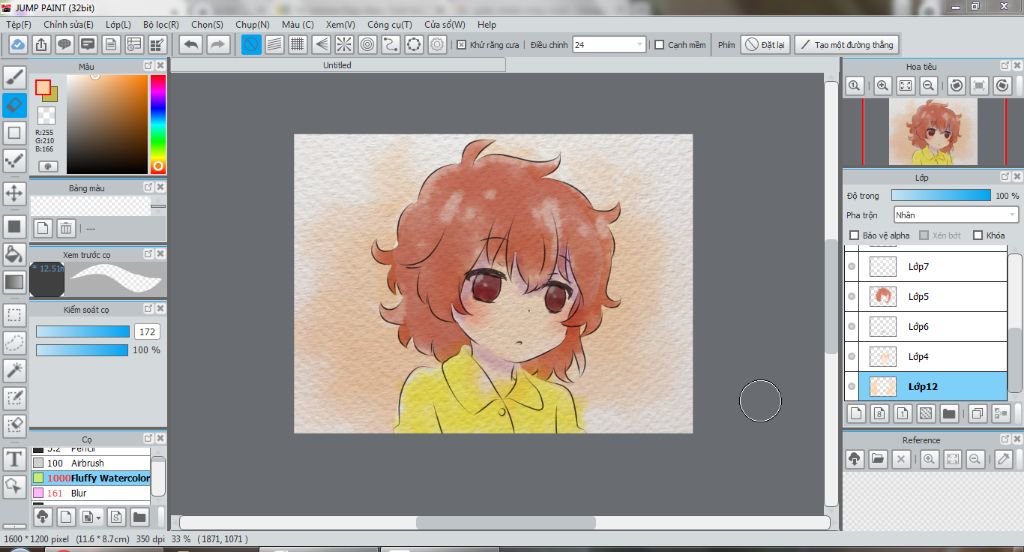The width and height of the screenshot is (1024, 552).
Task: Toggle visibility of Lớp12 layer
Action: click(852, 387)
